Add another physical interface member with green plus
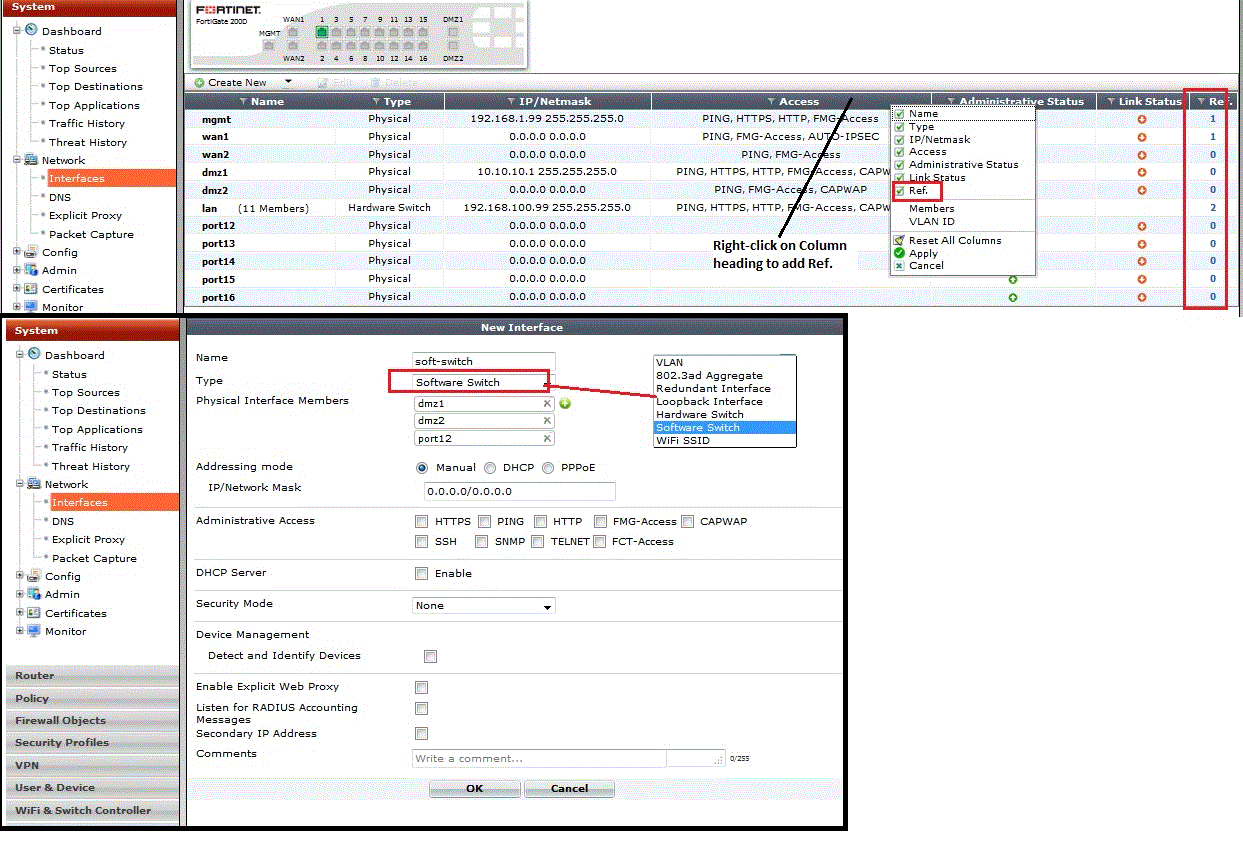The width and height of the screenshot is (1243, 841). (x=565, y=404)
